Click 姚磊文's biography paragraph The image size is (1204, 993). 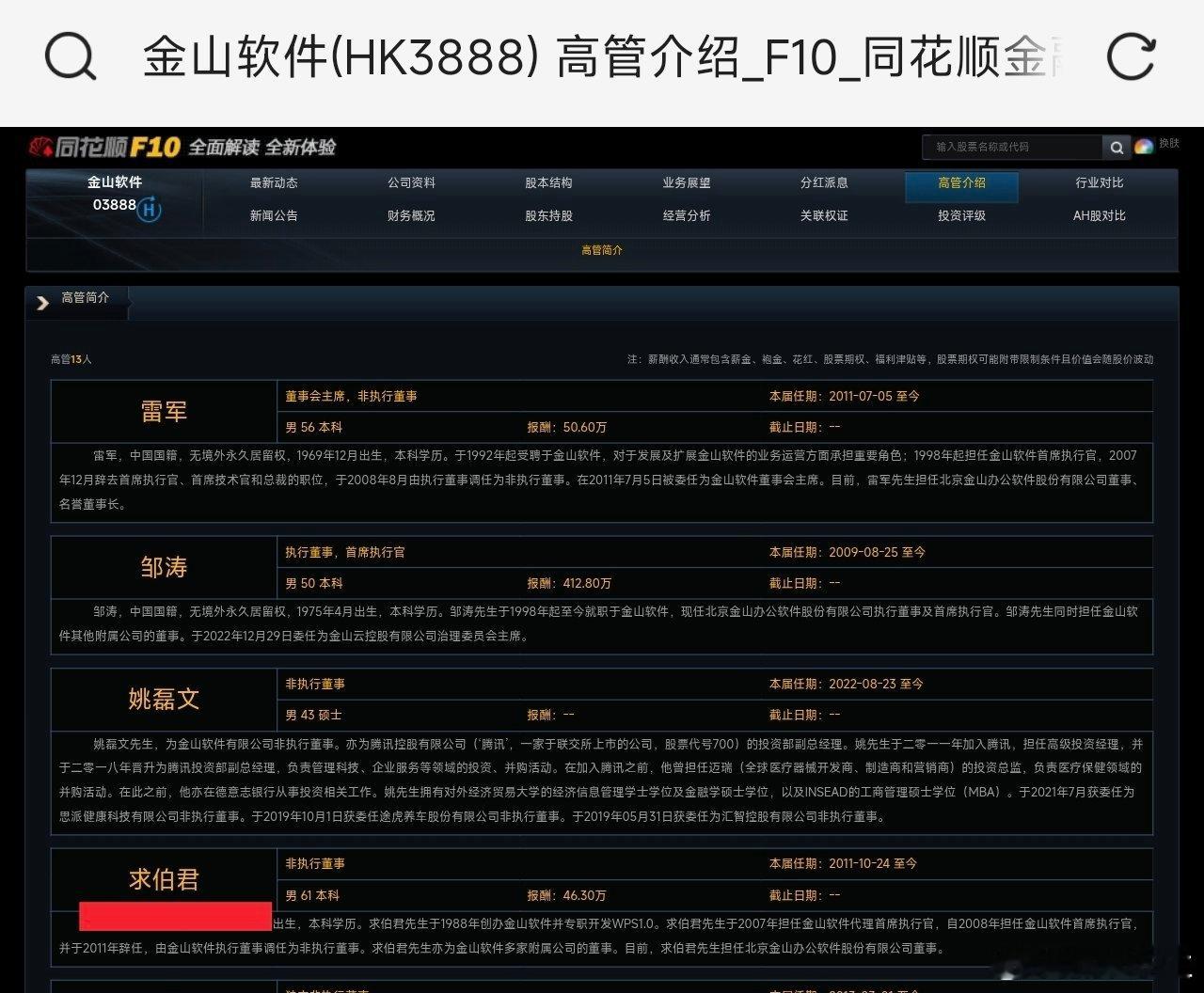602,780
